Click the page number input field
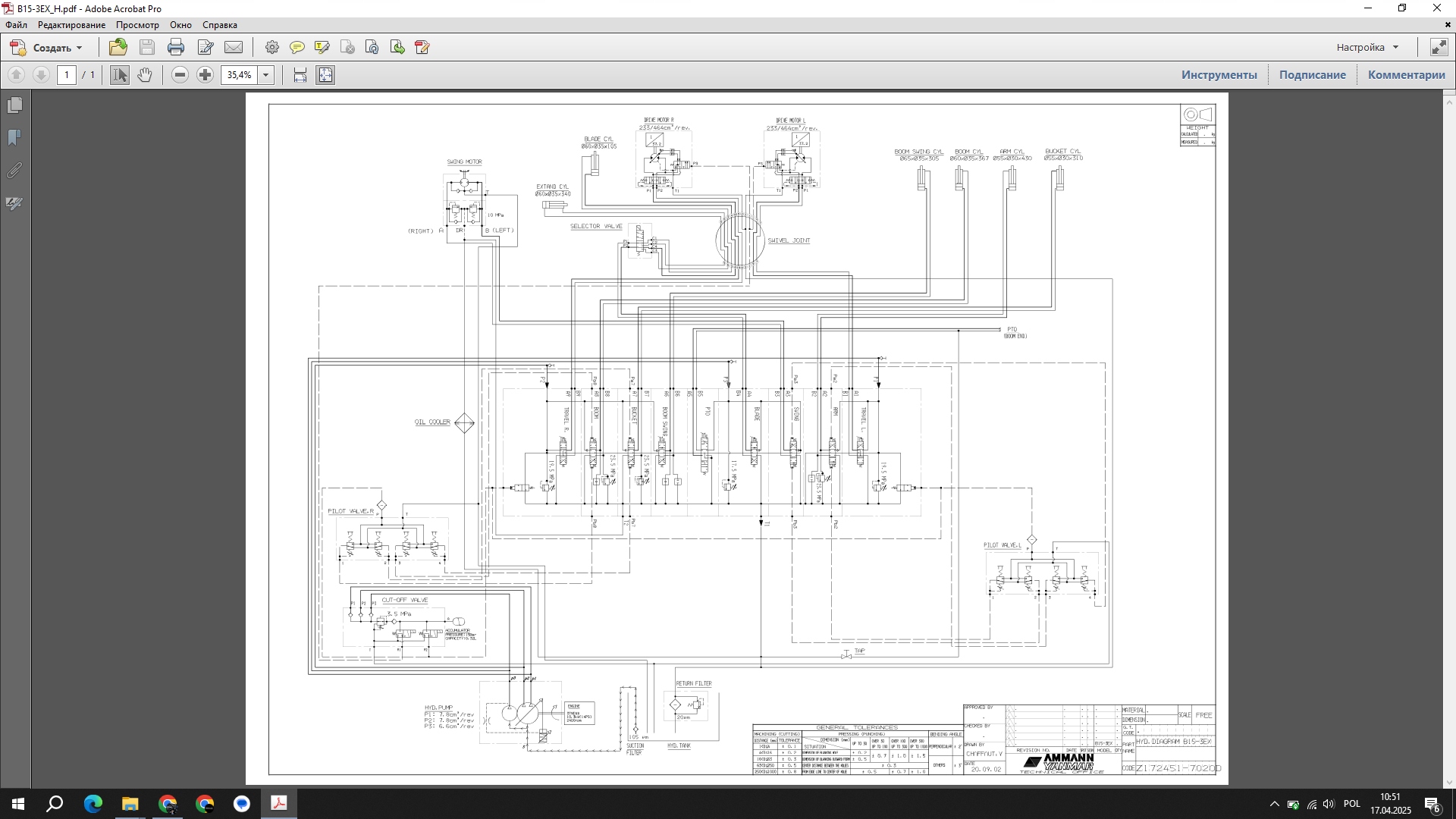Viewport: 1456px width, 819px height. (67, 75)
